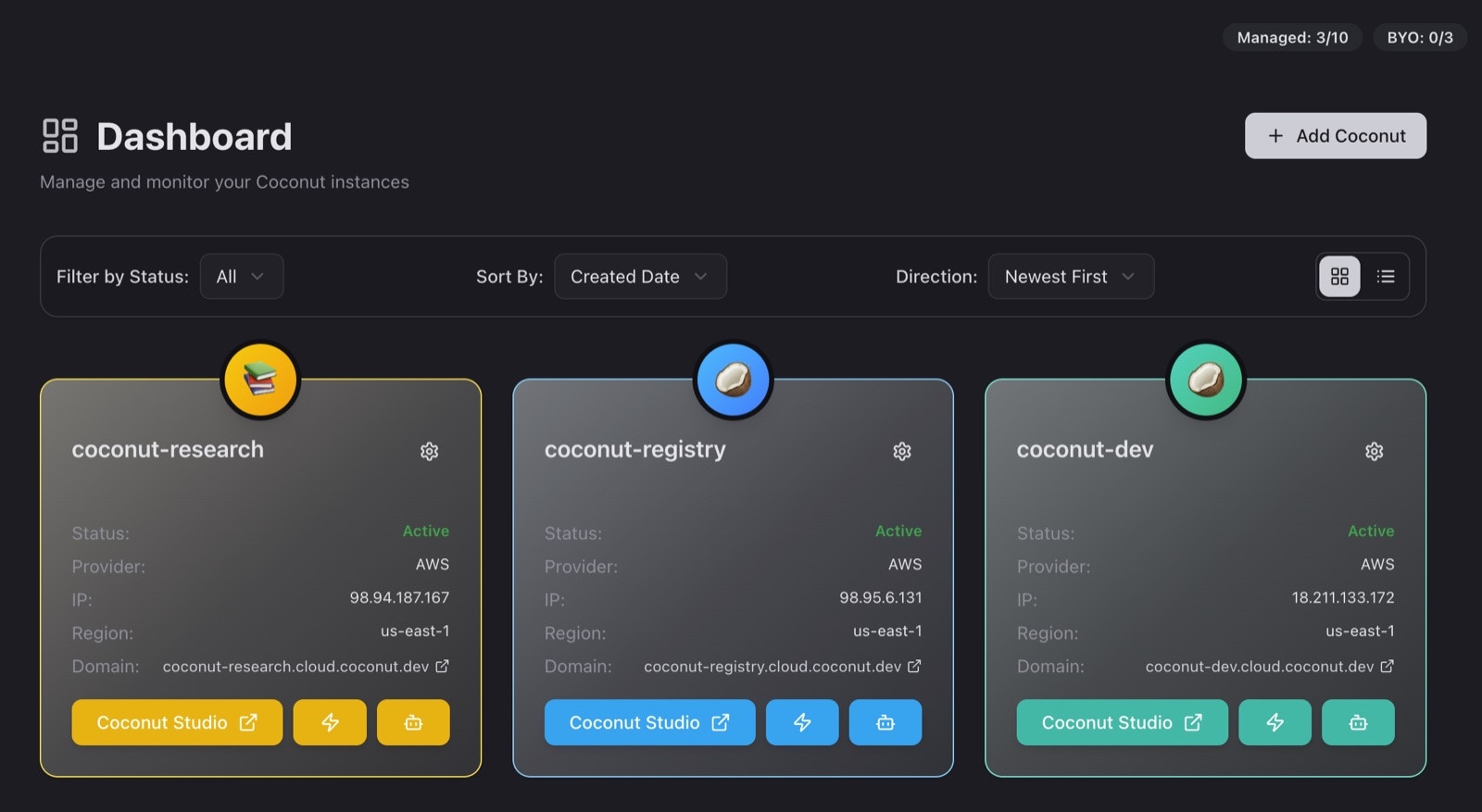Click lightning bolt button on coconut-dev card
This screenshot has height=812, width=1482.
1275,722
